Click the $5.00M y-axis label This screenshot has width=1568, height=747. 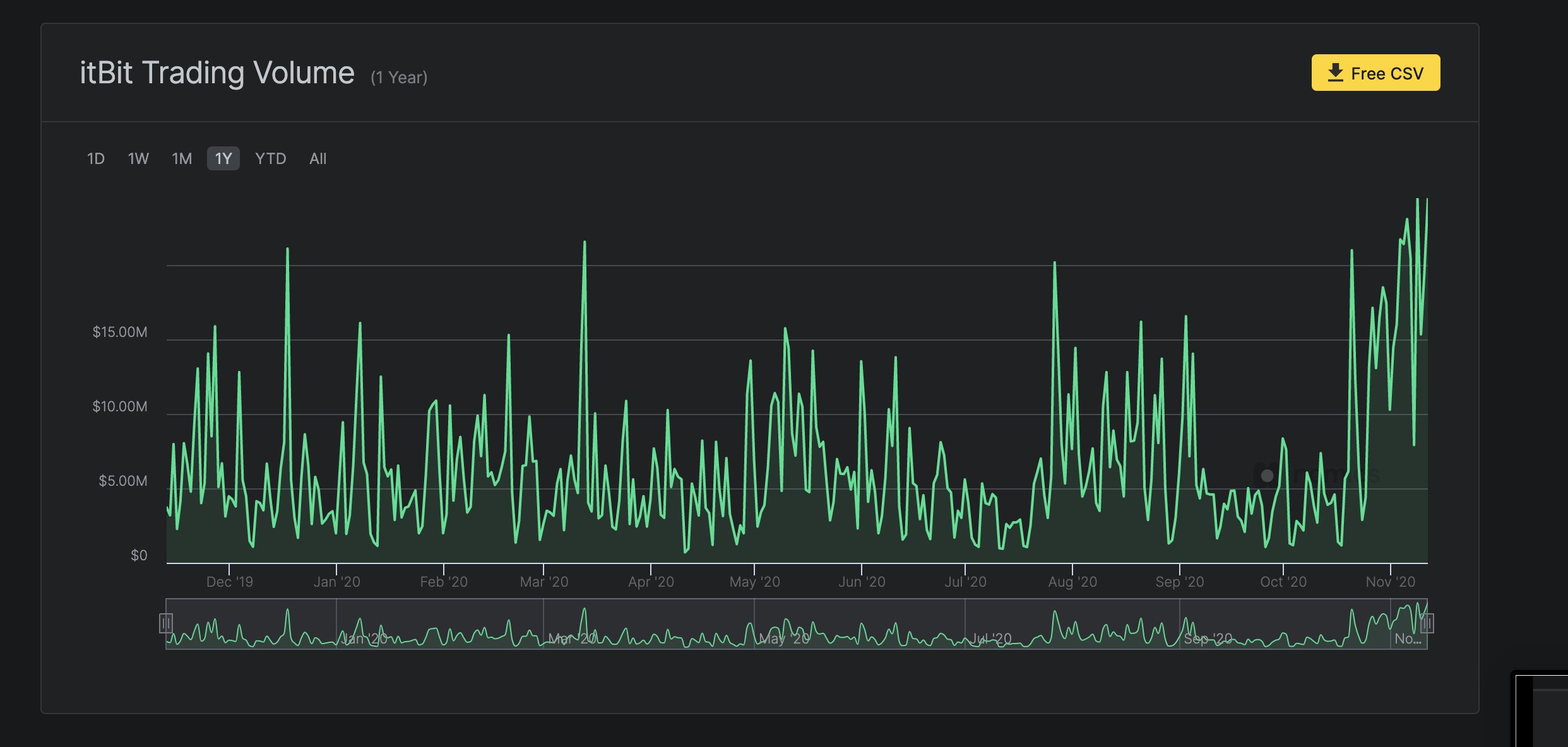123,481
